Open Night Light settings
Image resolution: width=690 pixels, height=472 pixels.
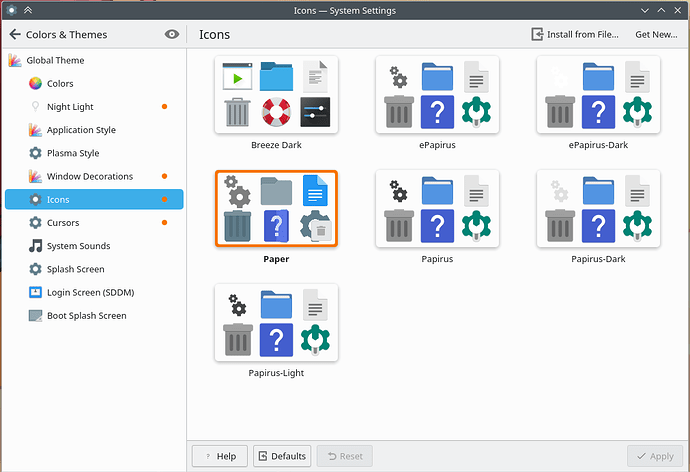[70, 107]
